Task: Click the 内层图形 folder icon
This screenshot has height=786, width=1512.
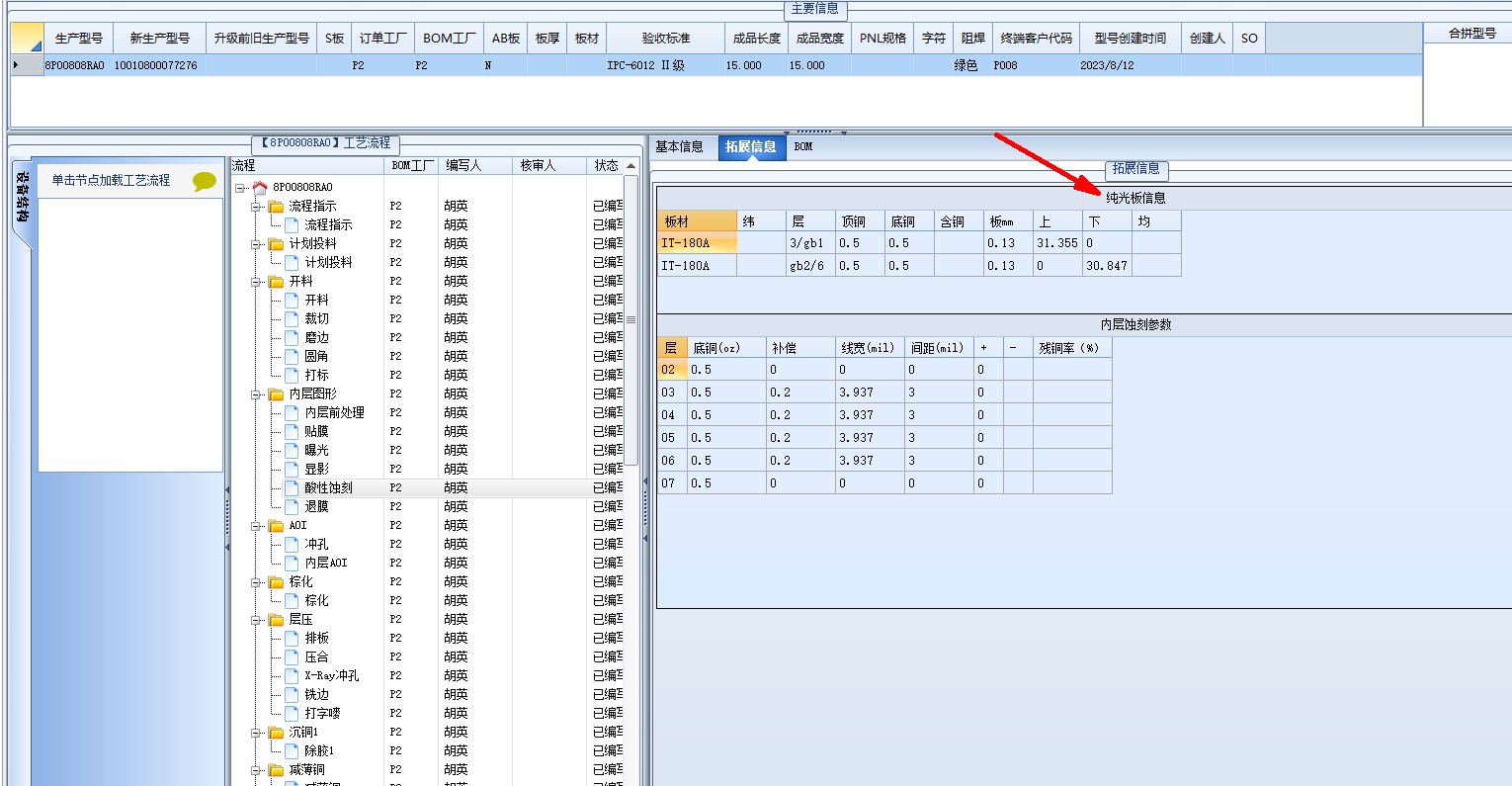Action: point(276,394)
